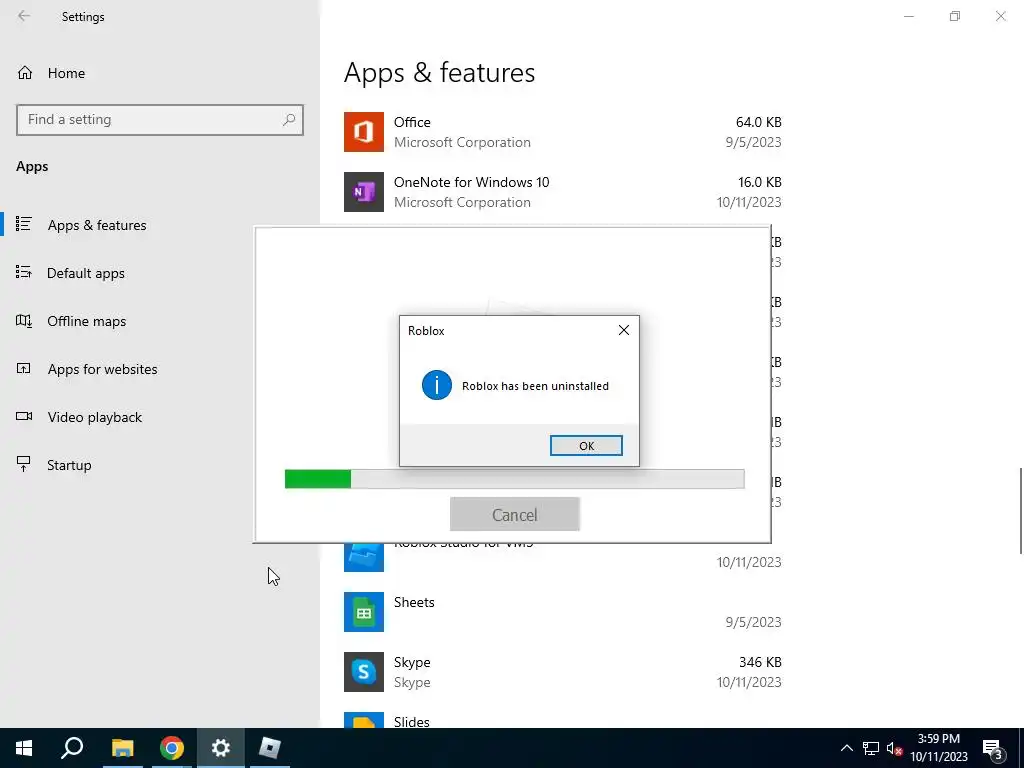
Task: Click OK in the Roblox dialog
Action: click(x=586, y=445)
